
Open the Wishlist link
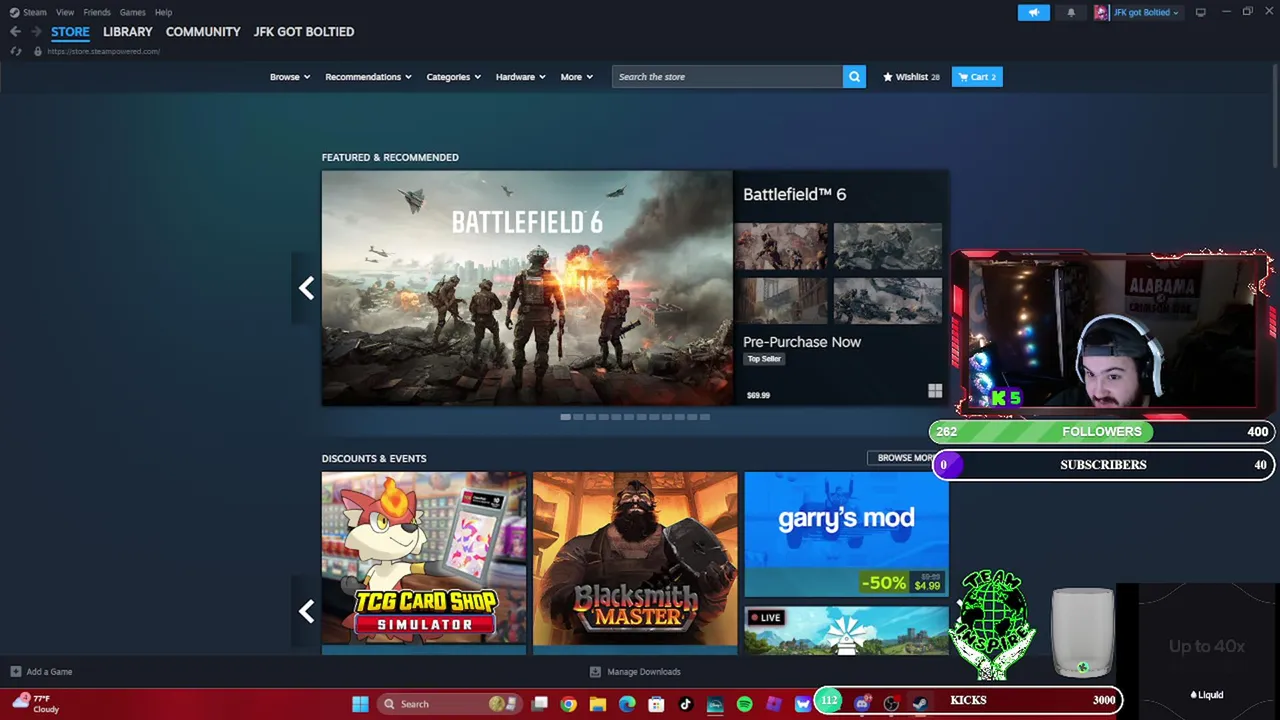911,77
